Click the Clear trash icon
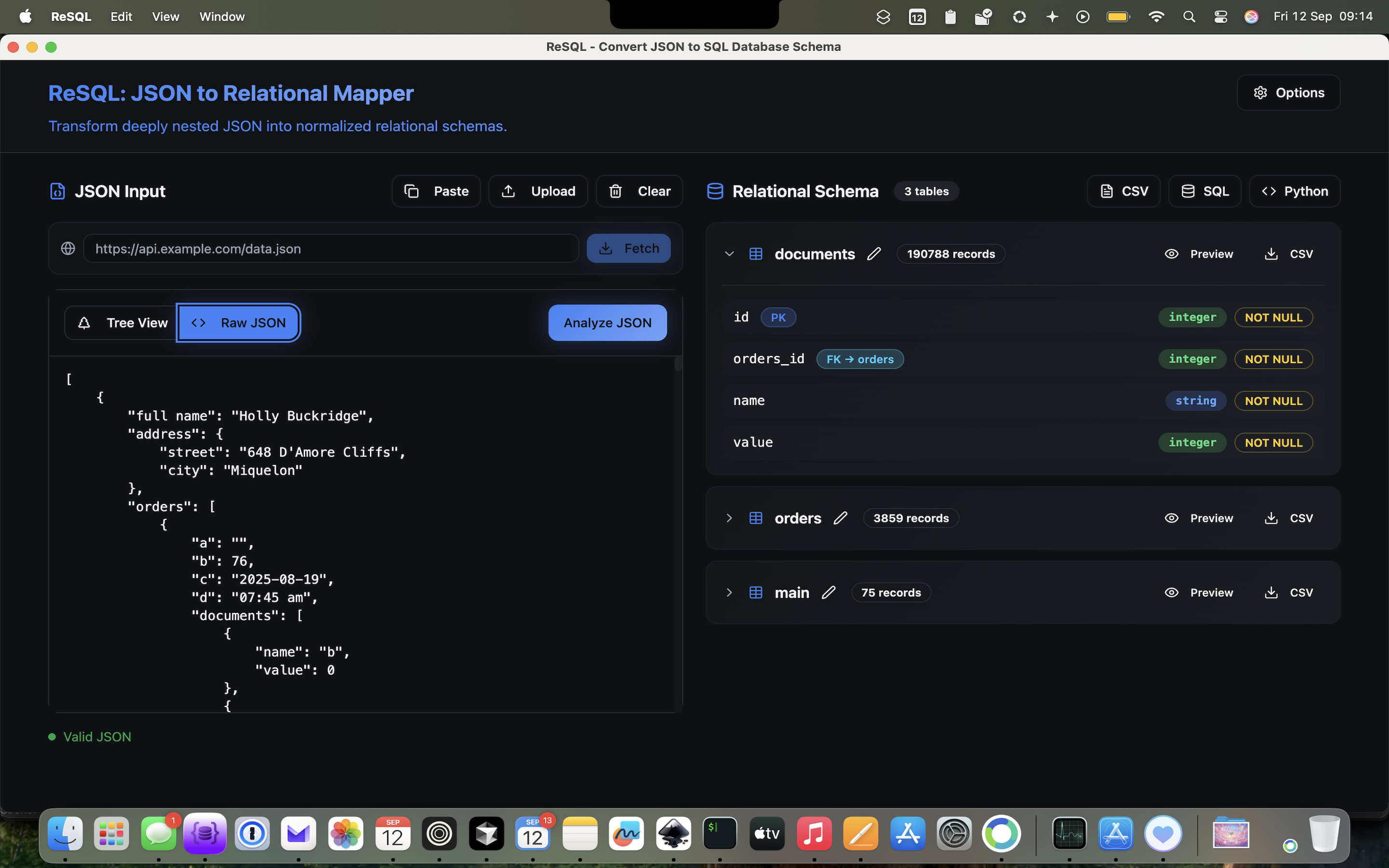This screenshot has width=1389, height=868. point(616,190)
